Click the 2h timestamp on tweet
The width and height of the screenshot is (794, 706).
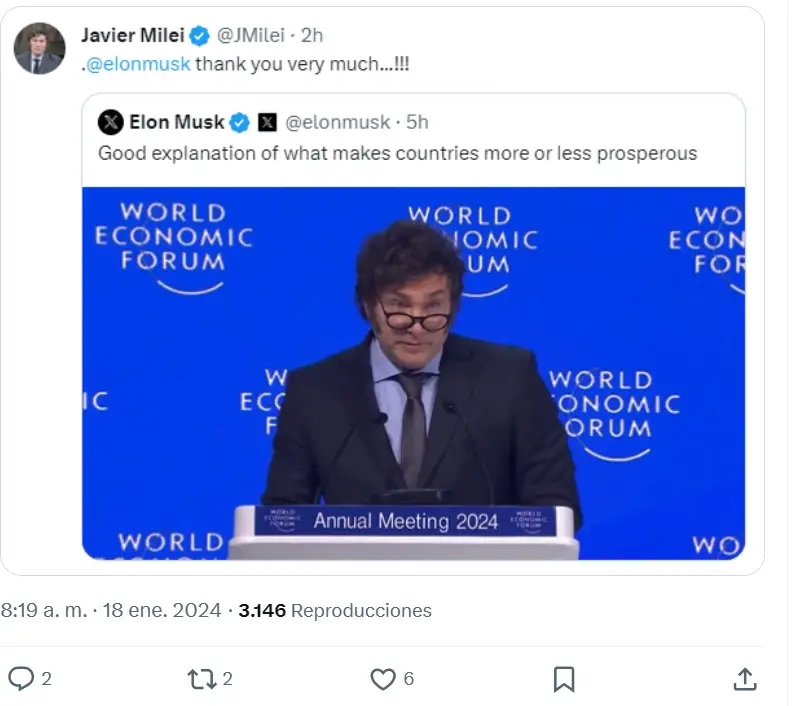pyautogui.click(x=312, y=35)
